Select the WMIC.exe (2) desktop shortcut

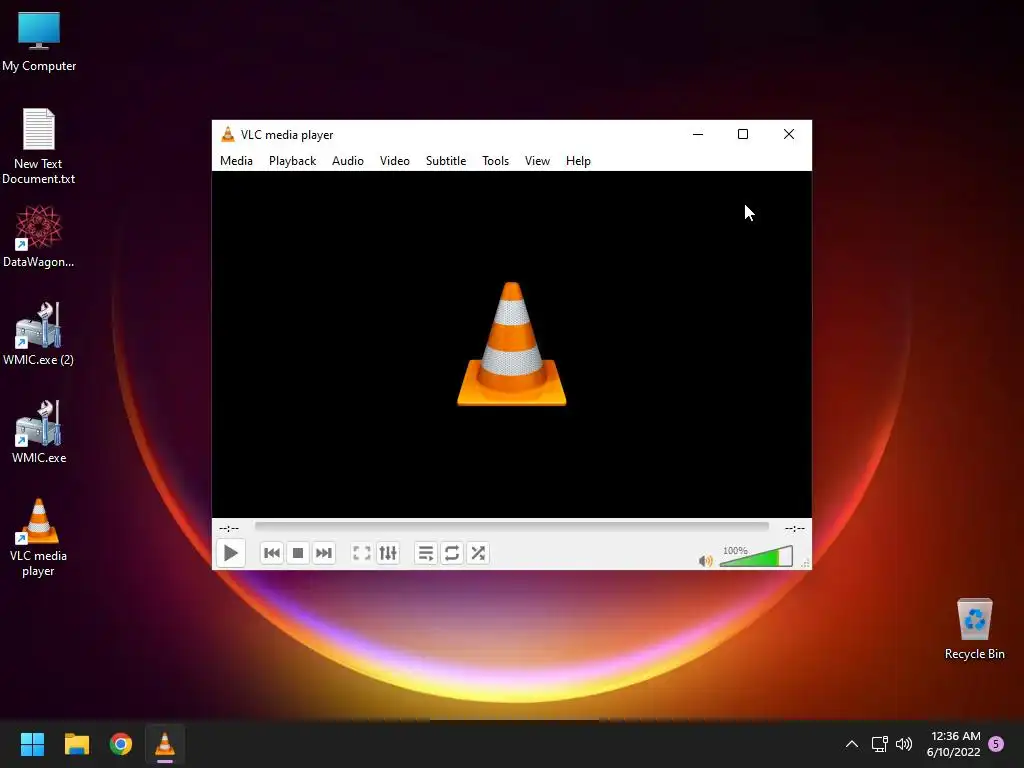(39, 334)
